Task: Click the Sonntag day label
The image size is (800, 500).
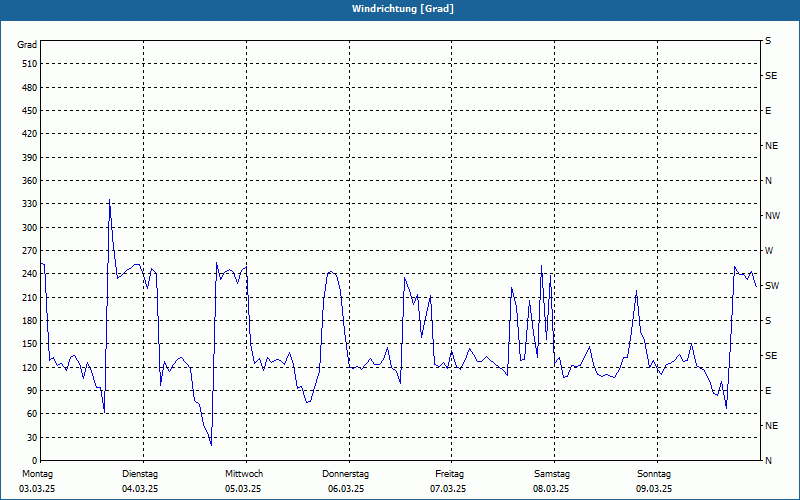Action: [x=654, y=474]
